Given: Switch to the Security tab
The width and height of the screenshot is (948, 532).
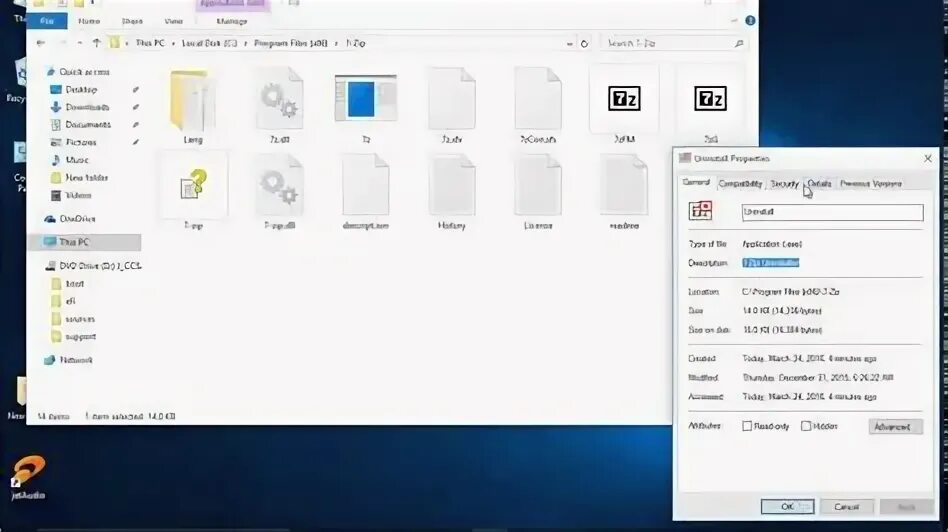Looking at the screenshot, I should 784,184.
